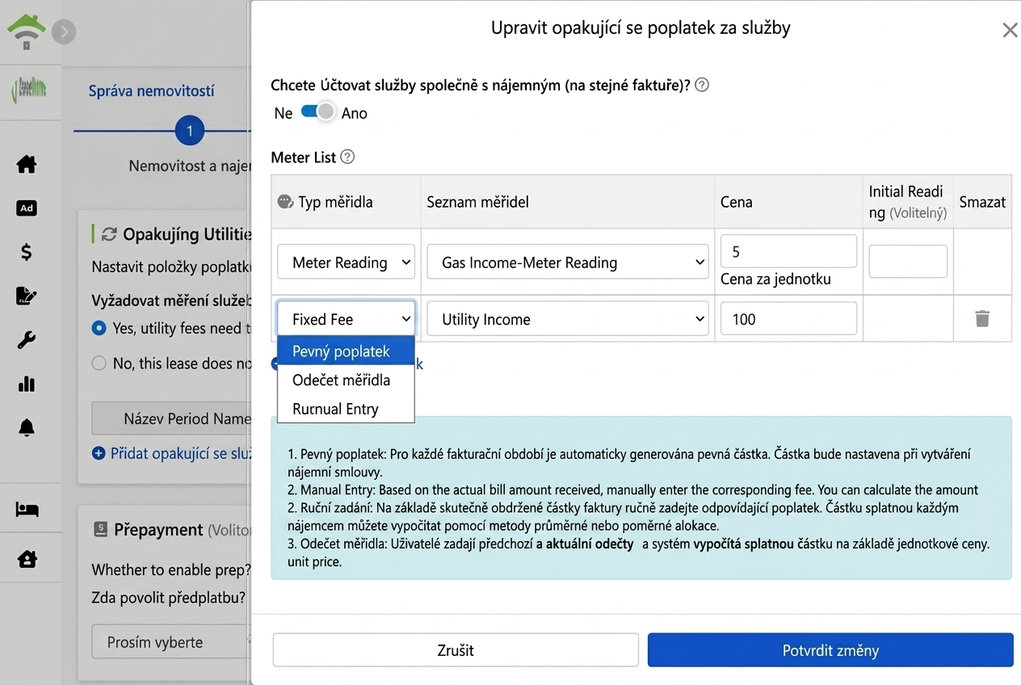
Task: Open the bar chart reports icon
Action: point(27,383)
